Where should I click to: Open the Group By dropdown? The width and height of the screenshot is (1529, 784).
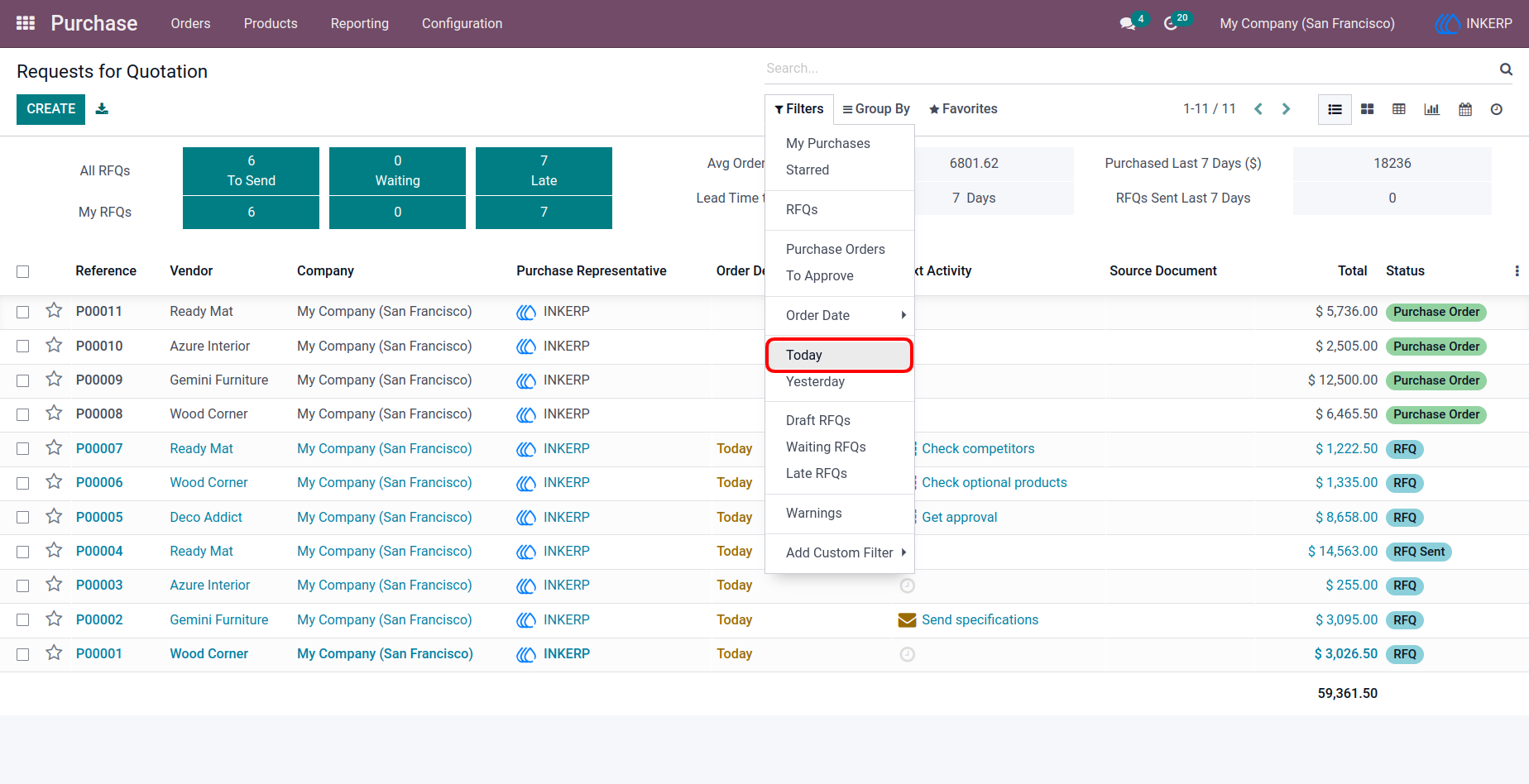(876, 109)
